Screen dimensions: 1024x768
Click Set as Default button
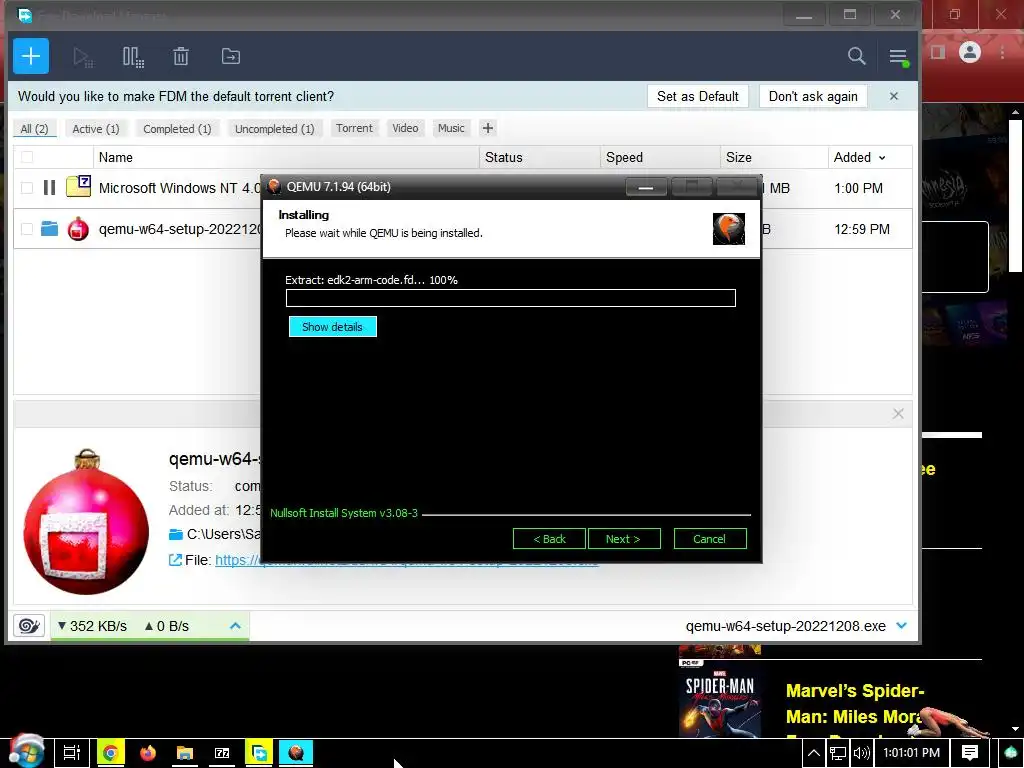(x=697, y=96)
